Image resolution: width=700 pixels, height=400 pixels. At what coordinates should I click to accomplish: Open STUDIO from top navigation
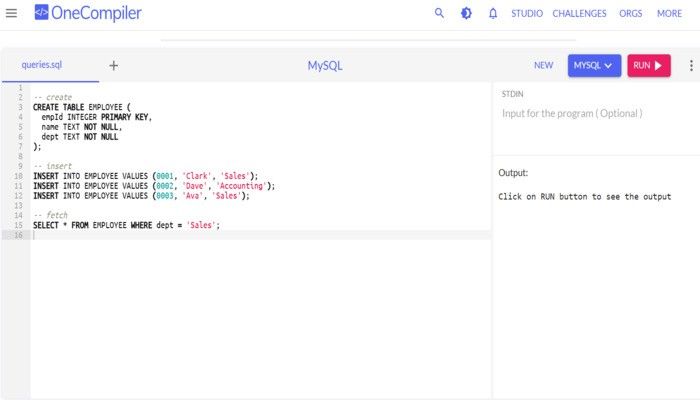[527, 13]
